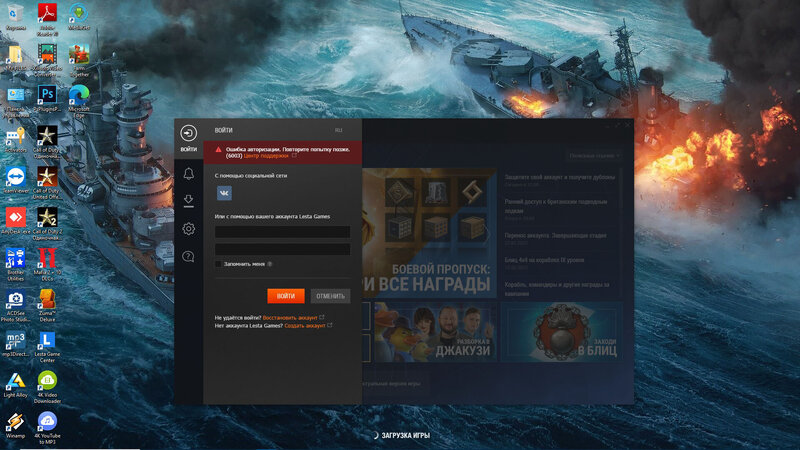Open the Farm Together desktop shortcut
The image size is (800, 450).
[79, 60]
